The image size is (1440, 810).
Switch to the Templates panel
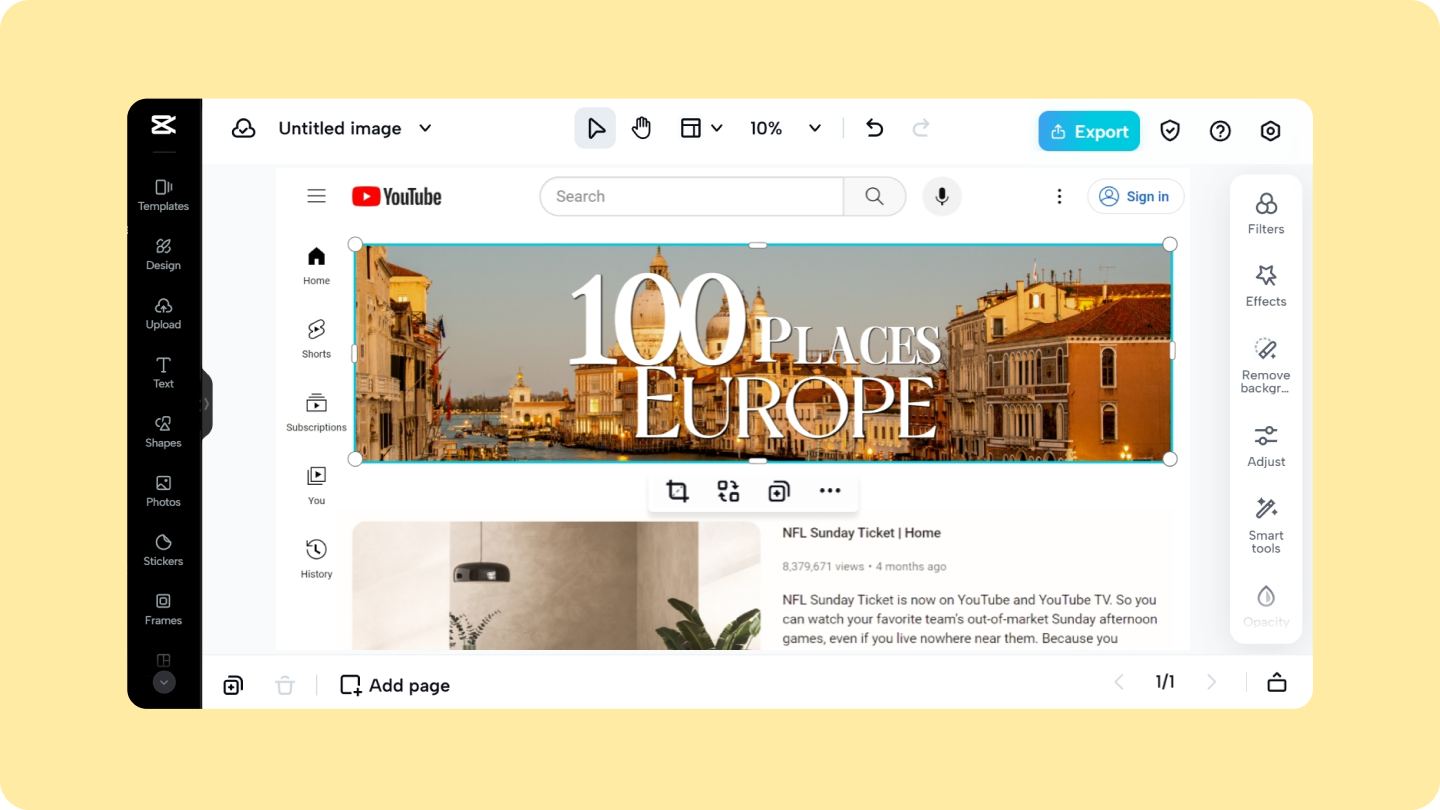point(163,196)
